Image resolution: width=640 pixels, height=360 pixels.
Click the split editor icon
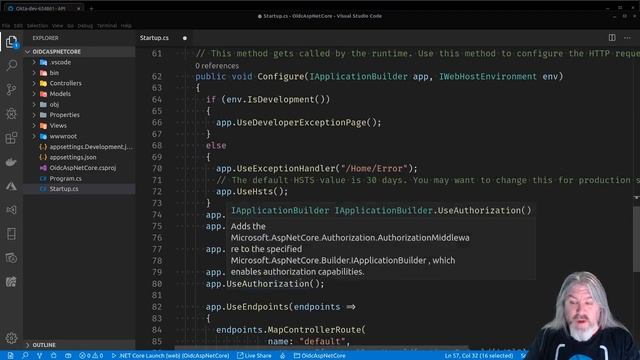tap(612, 38)
